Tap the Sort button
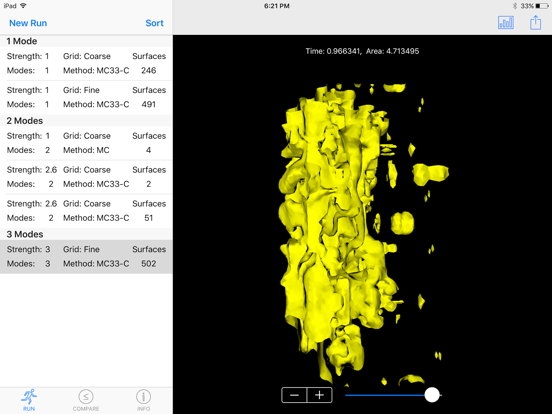This screenshot has height=414, width=552. pyautogui.click(x=154, y=23)
